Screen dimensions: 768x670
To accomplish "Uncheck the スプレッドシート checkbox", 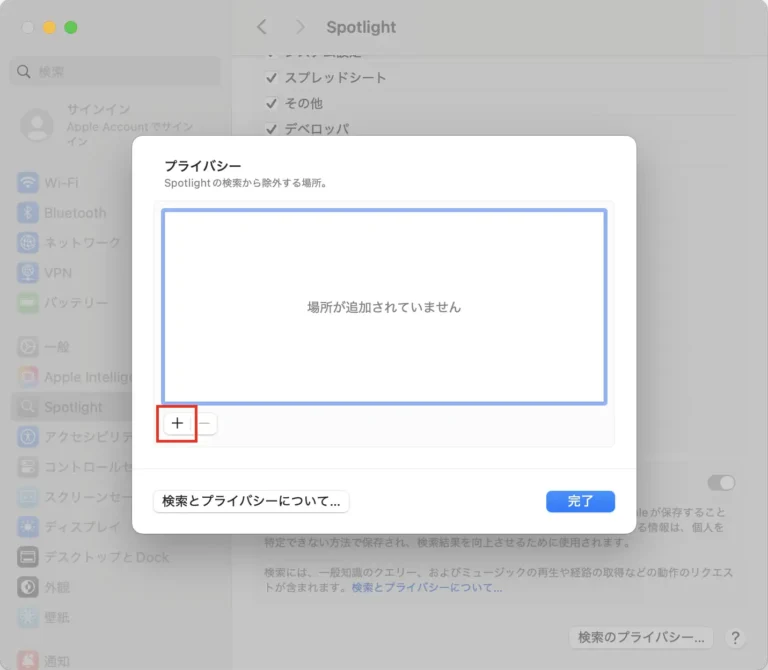I will [271, 78].
